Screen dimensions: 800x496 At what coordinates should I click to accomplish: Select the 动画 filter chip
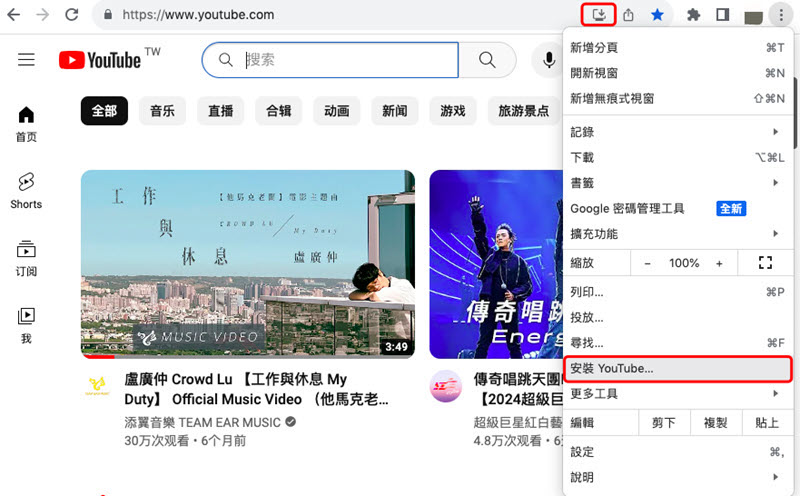point(337,111)
